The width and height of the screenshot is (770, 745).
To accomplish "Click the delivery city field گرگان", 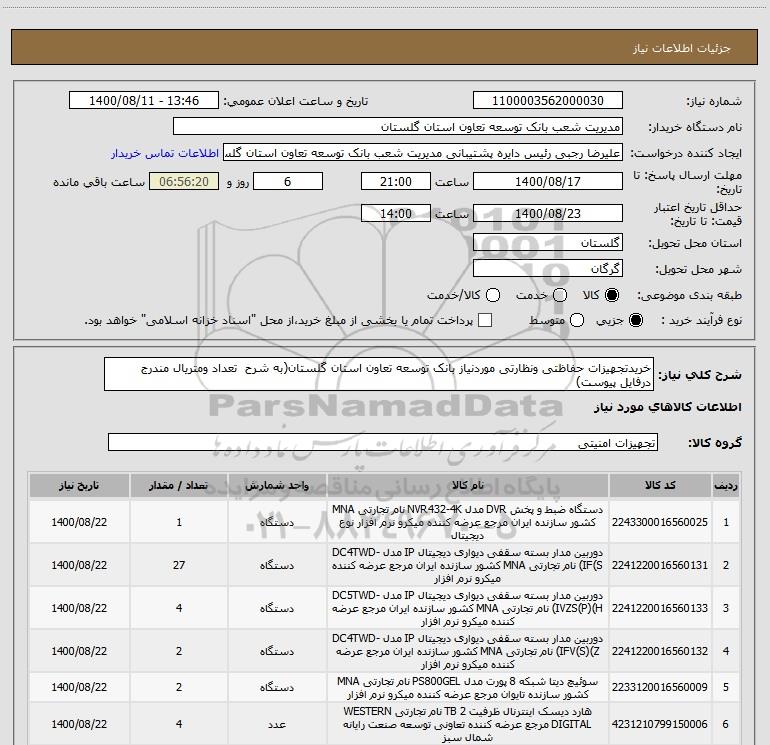I will pyautogui.click(x=548, y=268).
